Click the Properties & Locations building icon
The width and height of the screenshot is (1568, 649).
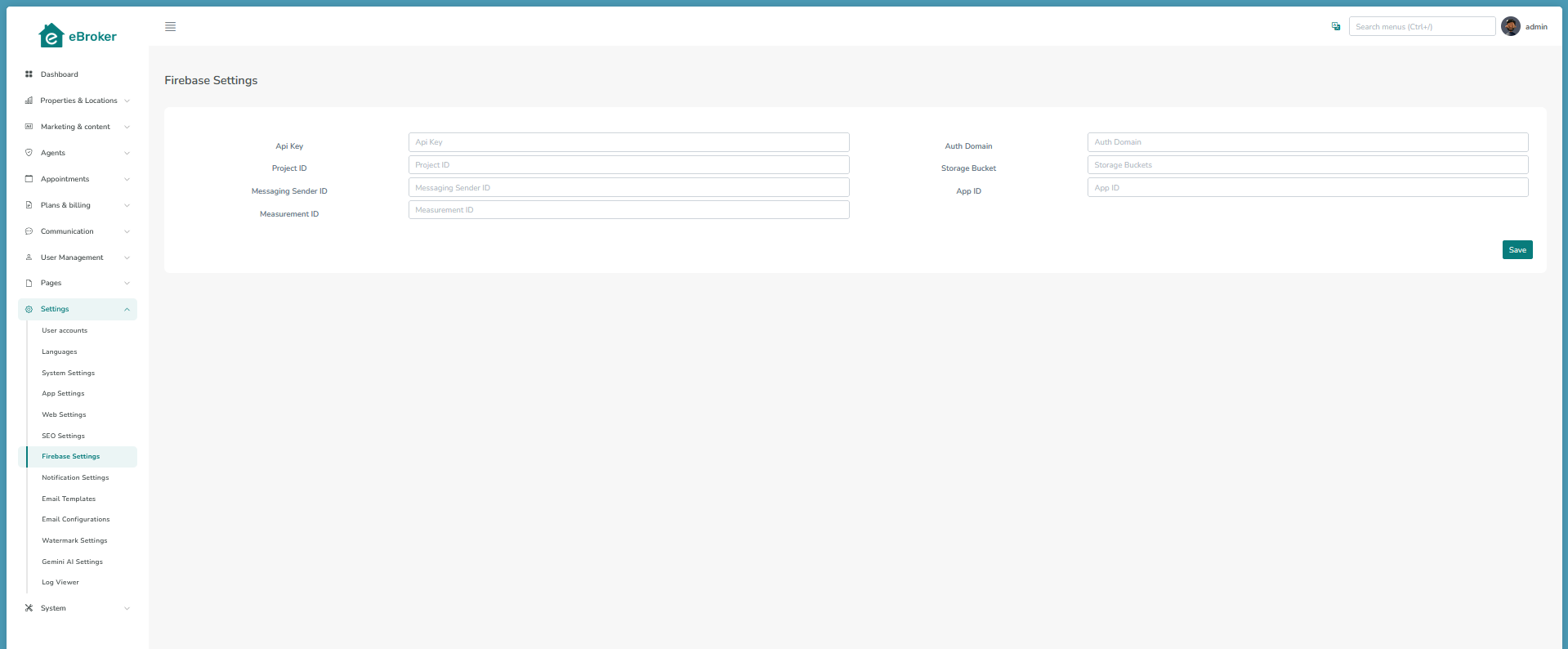point(29,101)
